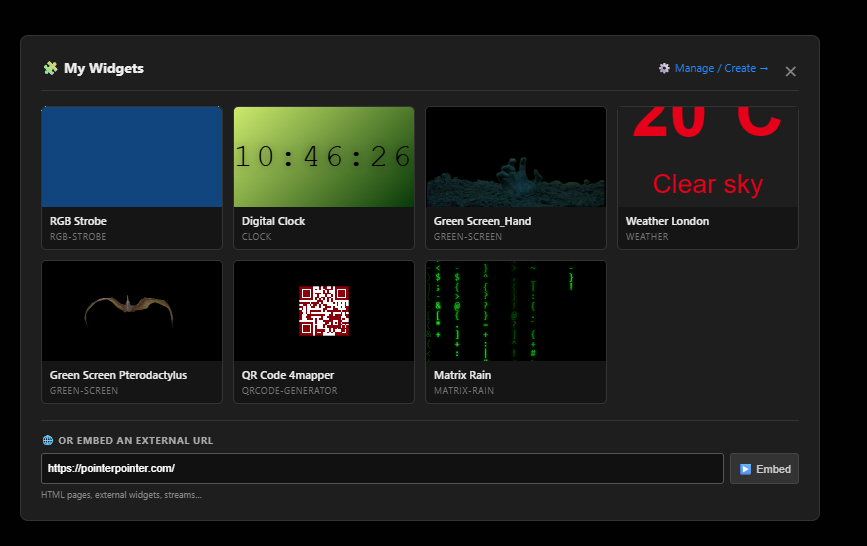Click the 'CLOCK' type label
This screenshot has width=867, height=546.
click(257, 237)
